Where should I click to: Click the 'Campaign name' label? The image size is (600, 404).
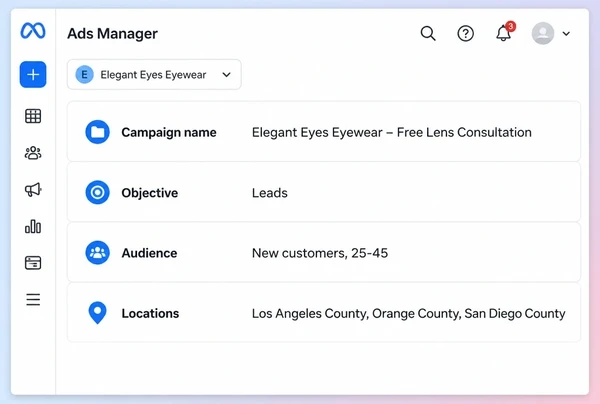click(169, 132)
